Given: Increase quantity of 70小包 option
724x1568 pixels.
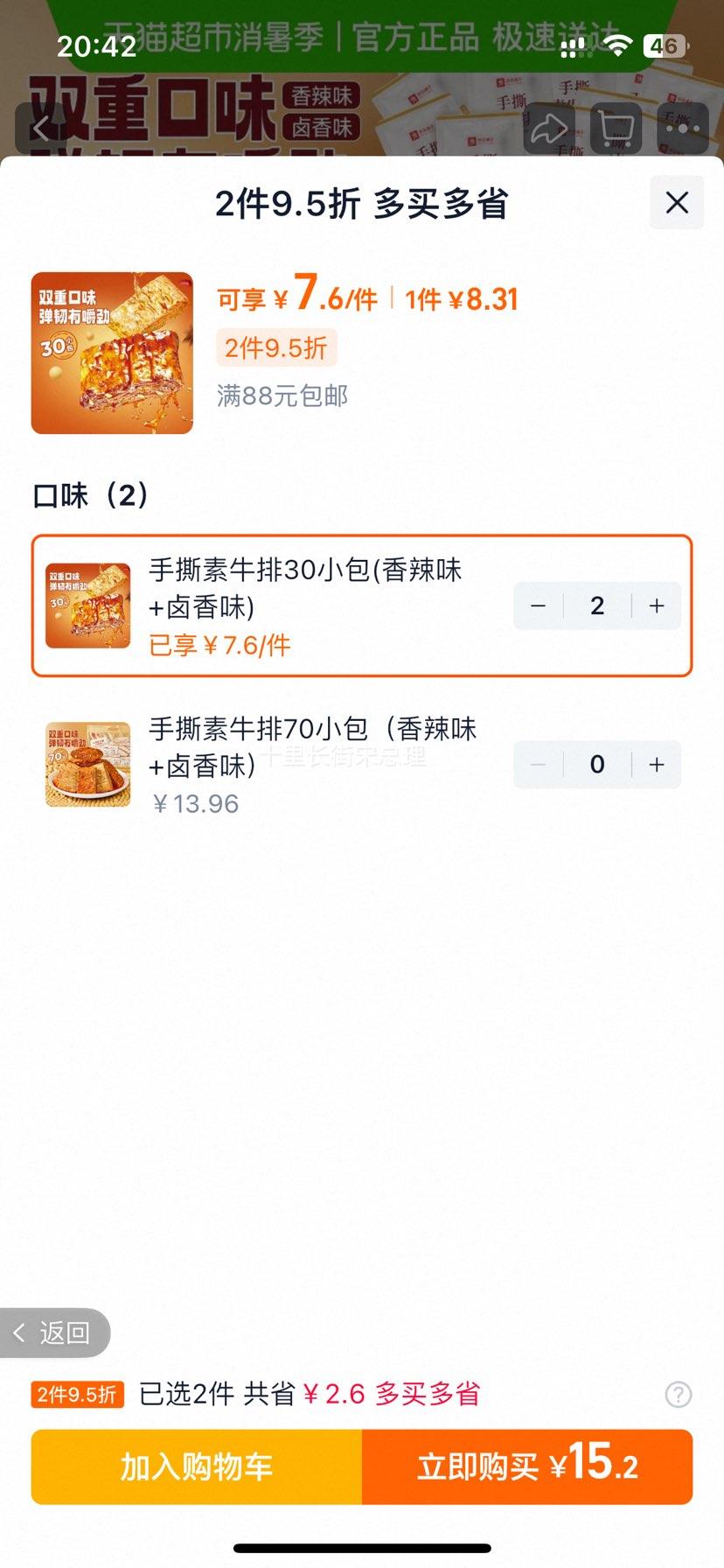Looking at the screenshot, I should pos(657,765).
